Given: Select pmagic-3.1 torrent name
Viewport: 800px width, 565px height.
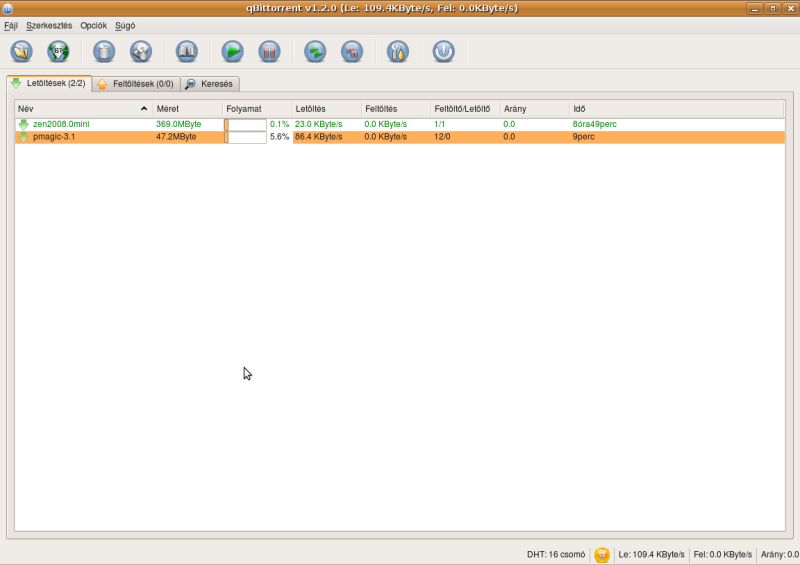Looking at the screenshot, I should point(54,137).
